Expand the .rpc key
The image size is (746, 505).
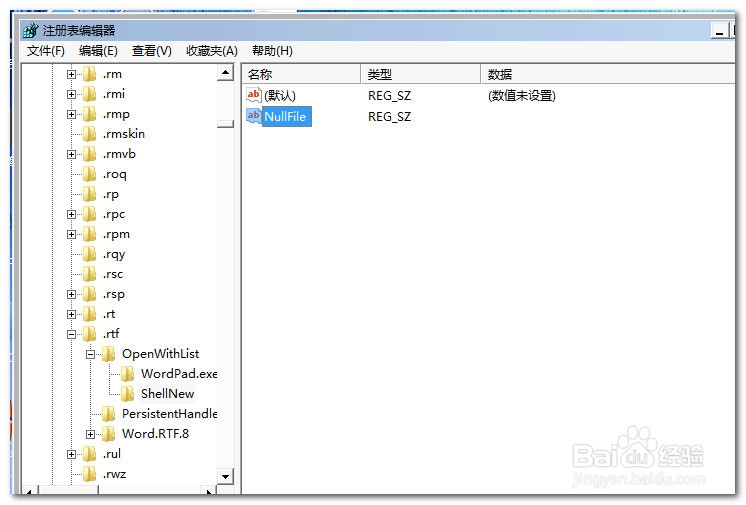(71, 214)
